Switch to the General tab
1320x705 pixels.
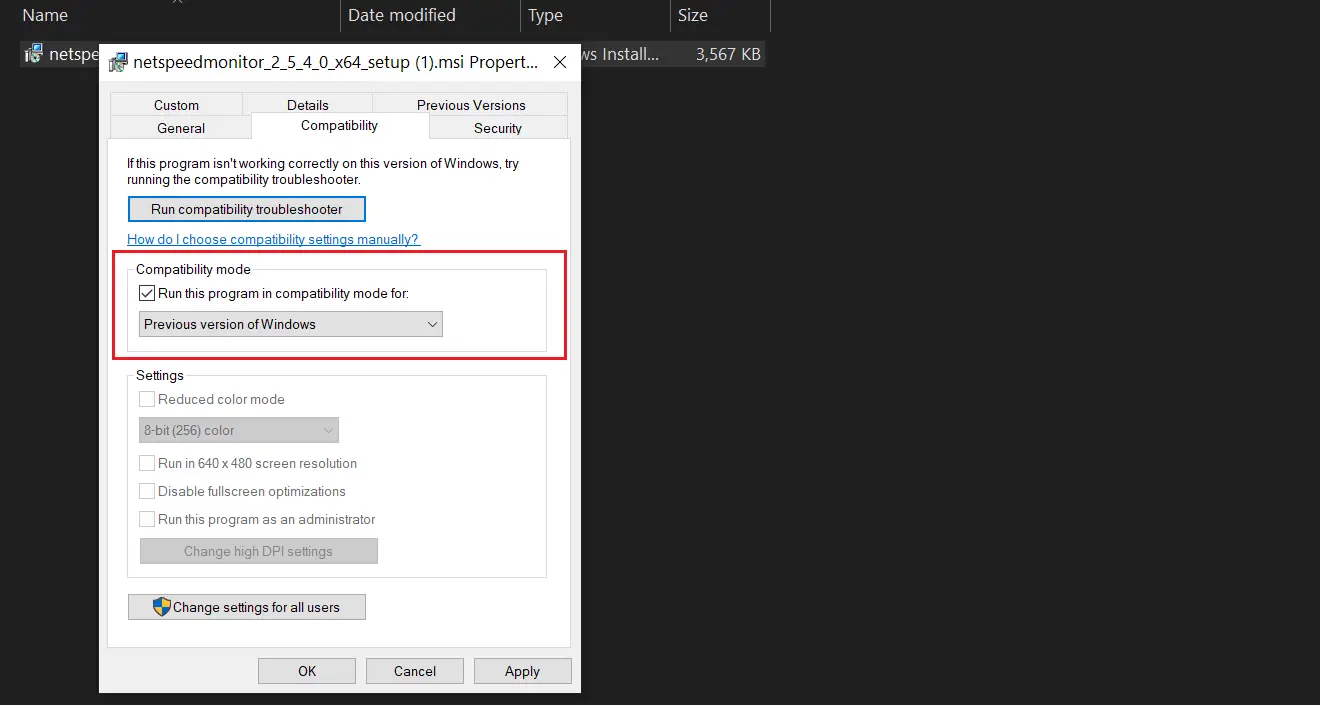click(x=181, y=128)
